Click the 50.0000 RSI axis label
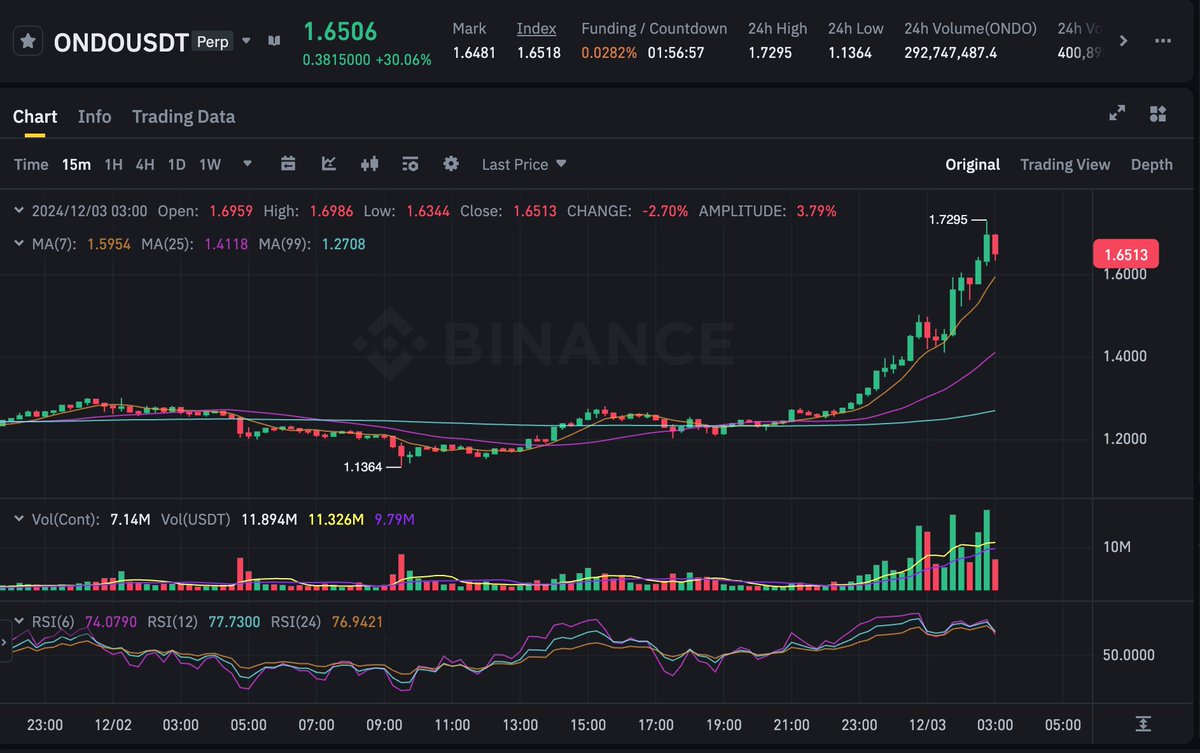Image resolution: width=1200 pixels, height=753 pixels. click(1127, 655)
